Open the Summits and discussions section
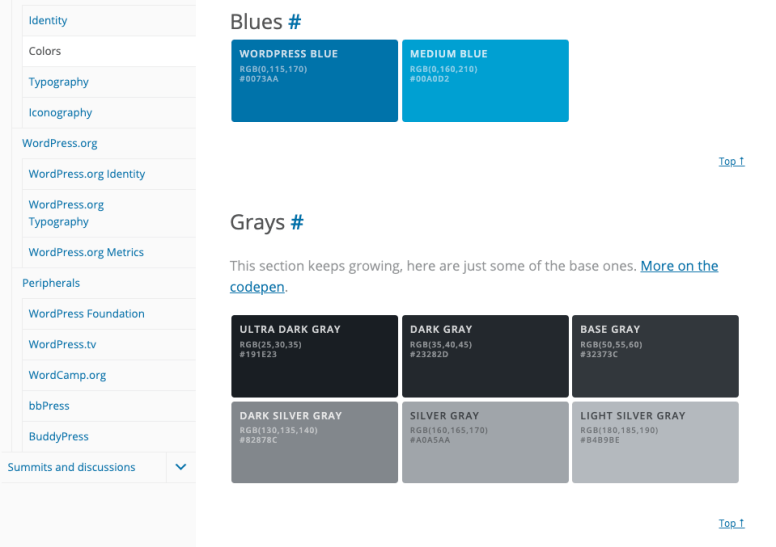776x547 pixels. coord(71,467)
